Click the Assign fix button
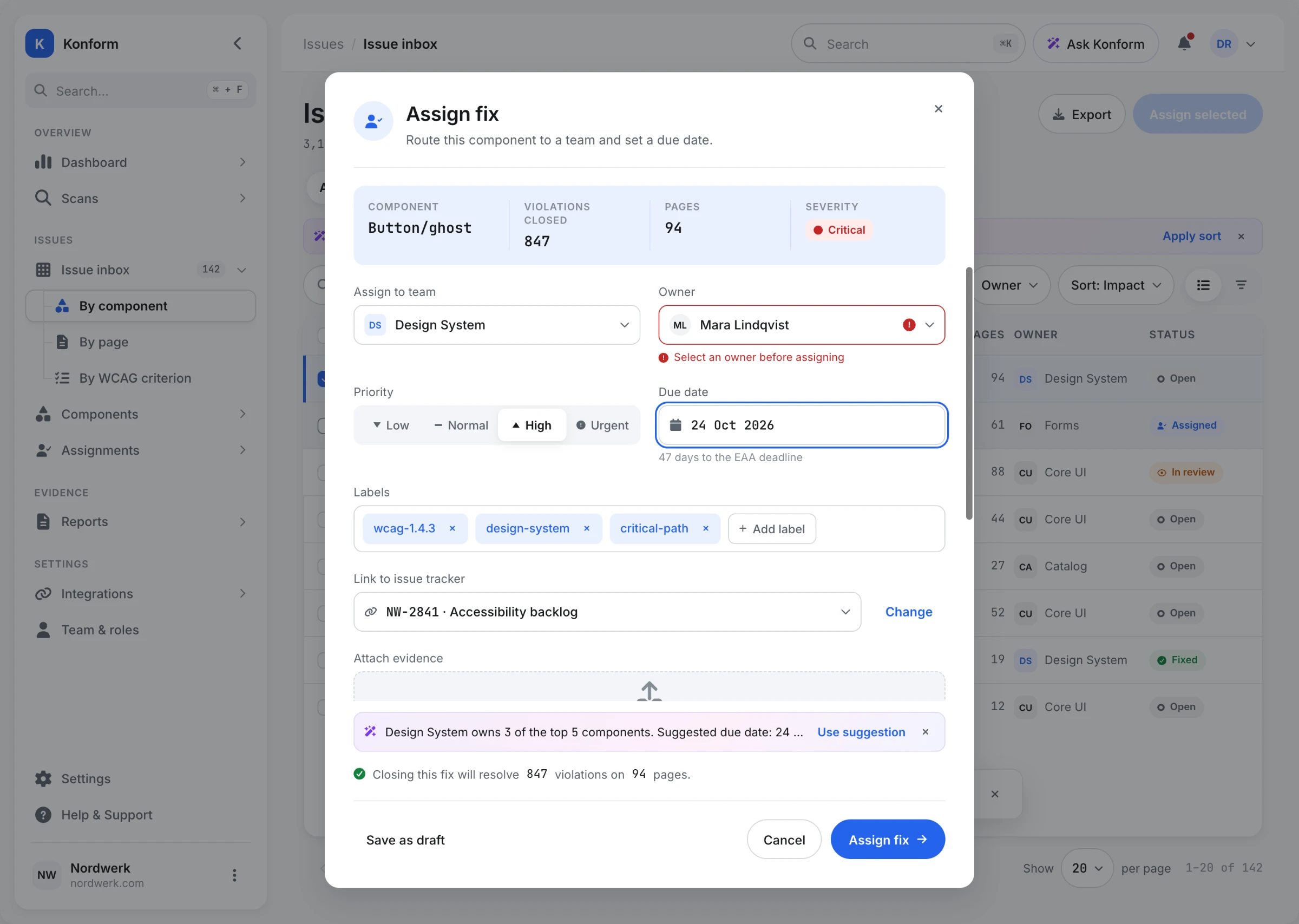 tap(887, 839)
